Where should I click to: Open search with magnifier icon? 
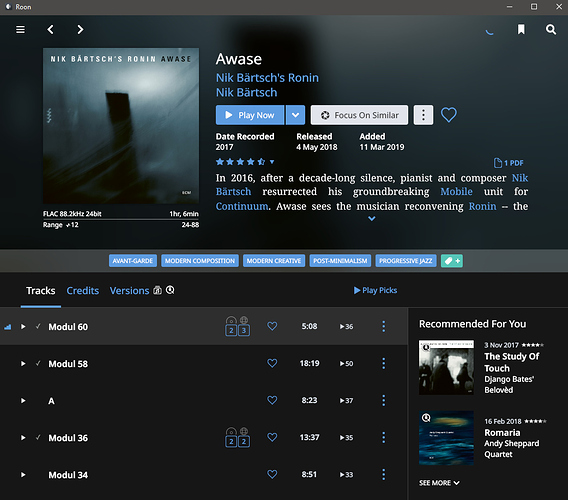pos(551,29)
